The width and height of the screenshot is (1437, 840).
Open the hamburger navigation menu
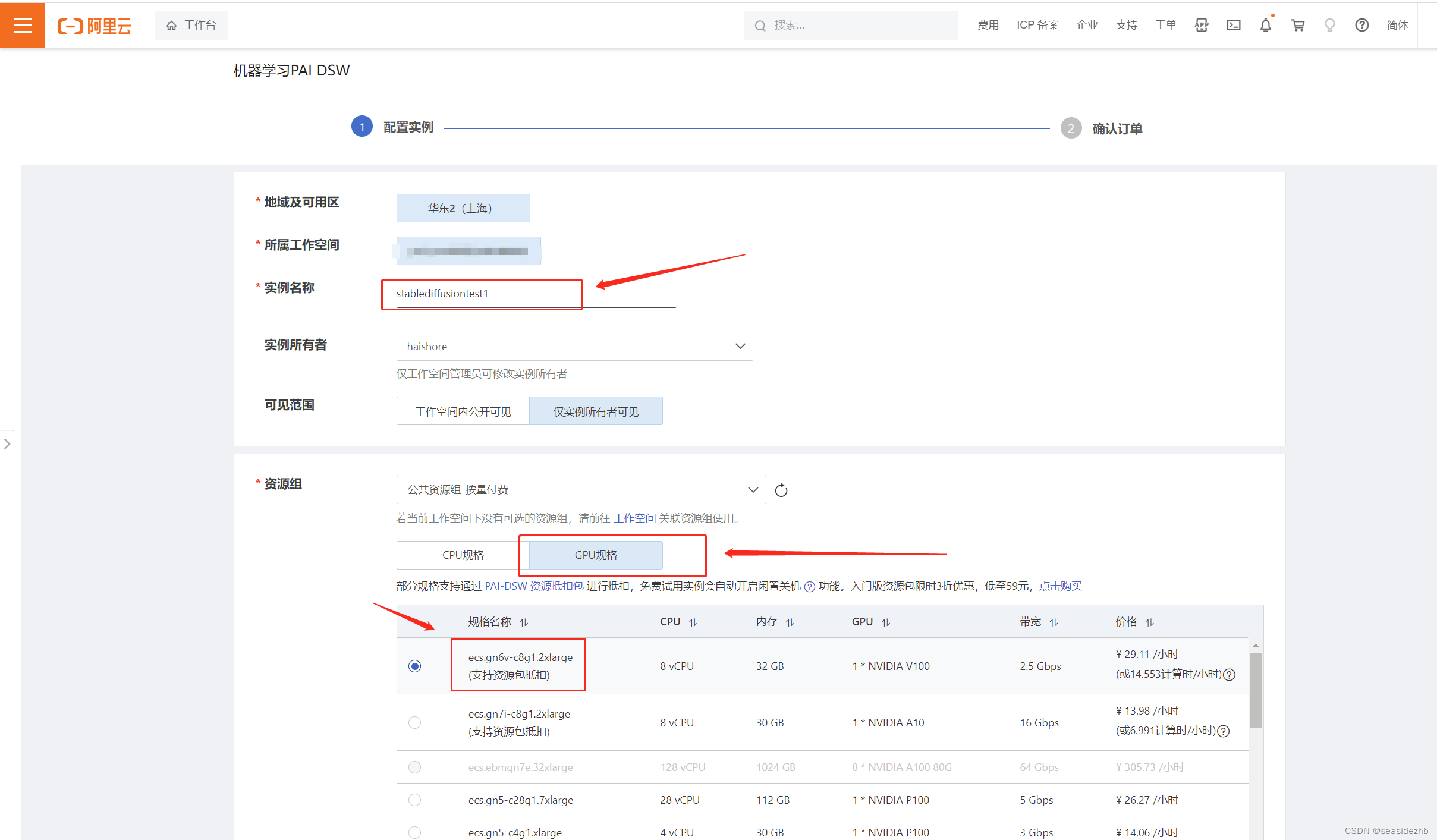click(22, 25)
